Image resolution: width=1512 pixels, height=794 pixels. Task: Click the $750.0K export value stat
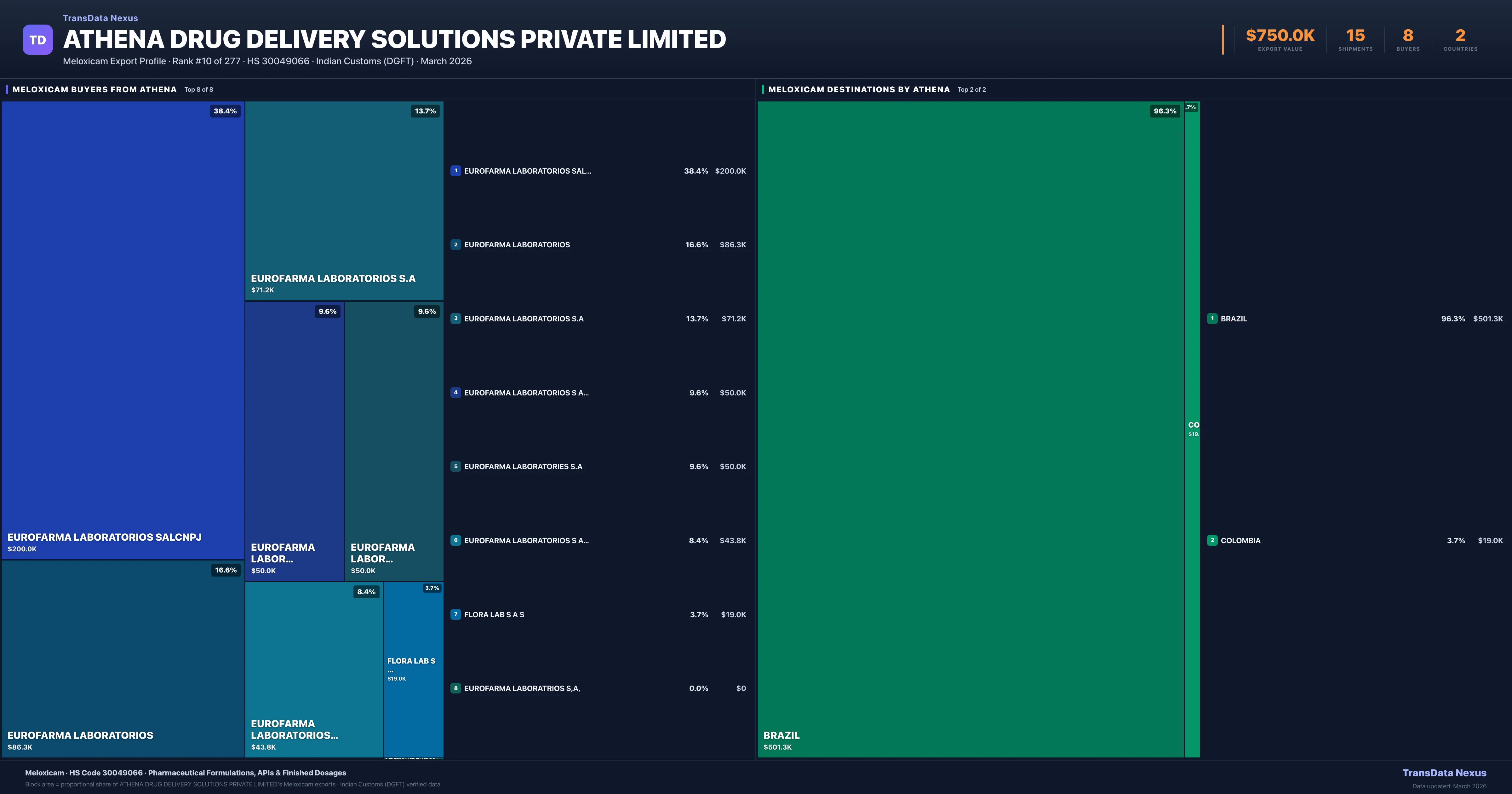click(x=1280, y=37)
